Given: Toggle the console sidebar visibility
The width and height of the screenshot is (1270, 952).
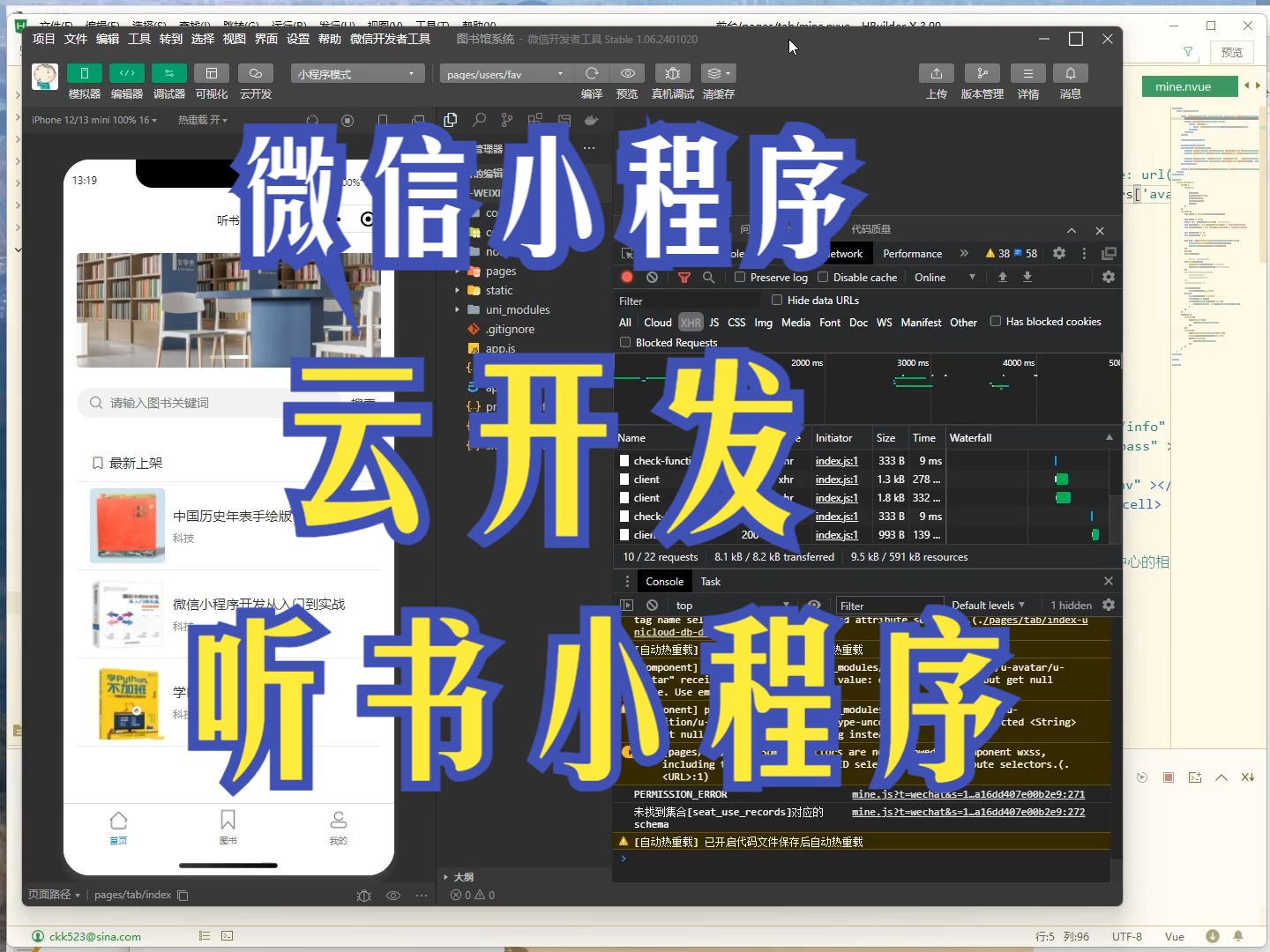Looking at the screenshot, I should (x=627, y=606).
